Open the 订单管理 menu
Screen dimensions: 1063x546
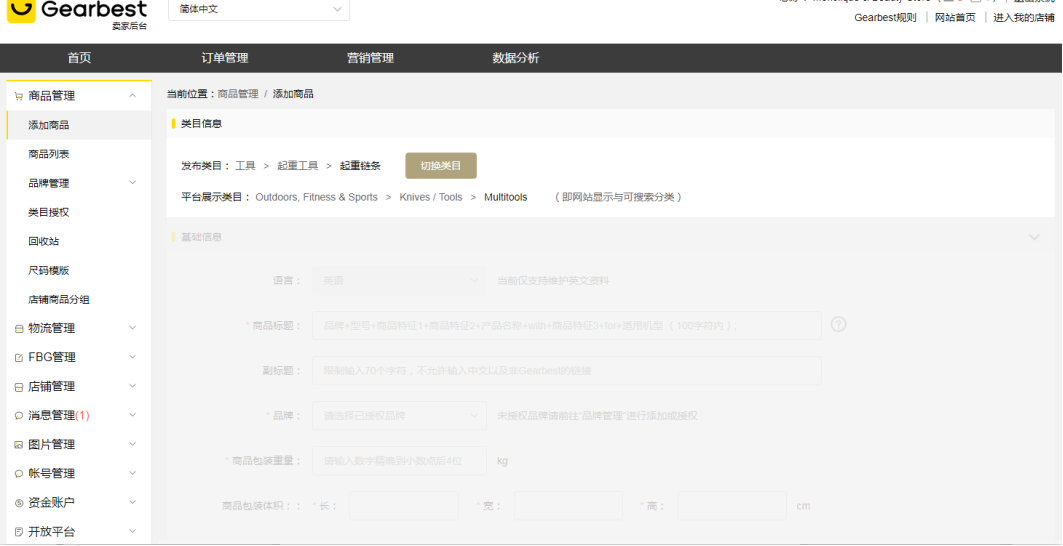(x=225, y=58)
